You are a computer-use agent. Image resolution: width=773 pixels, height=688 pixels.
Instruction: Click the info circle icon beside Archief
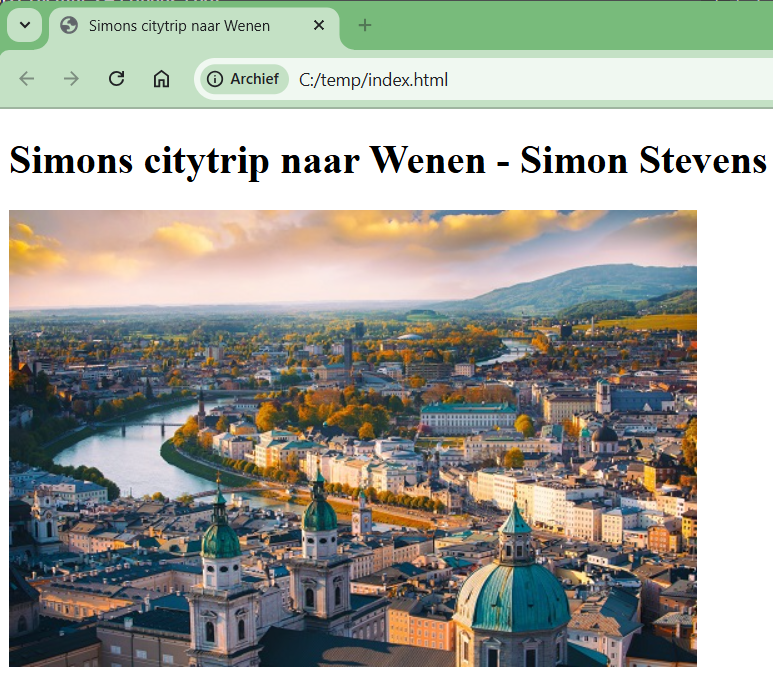point(214,79)
